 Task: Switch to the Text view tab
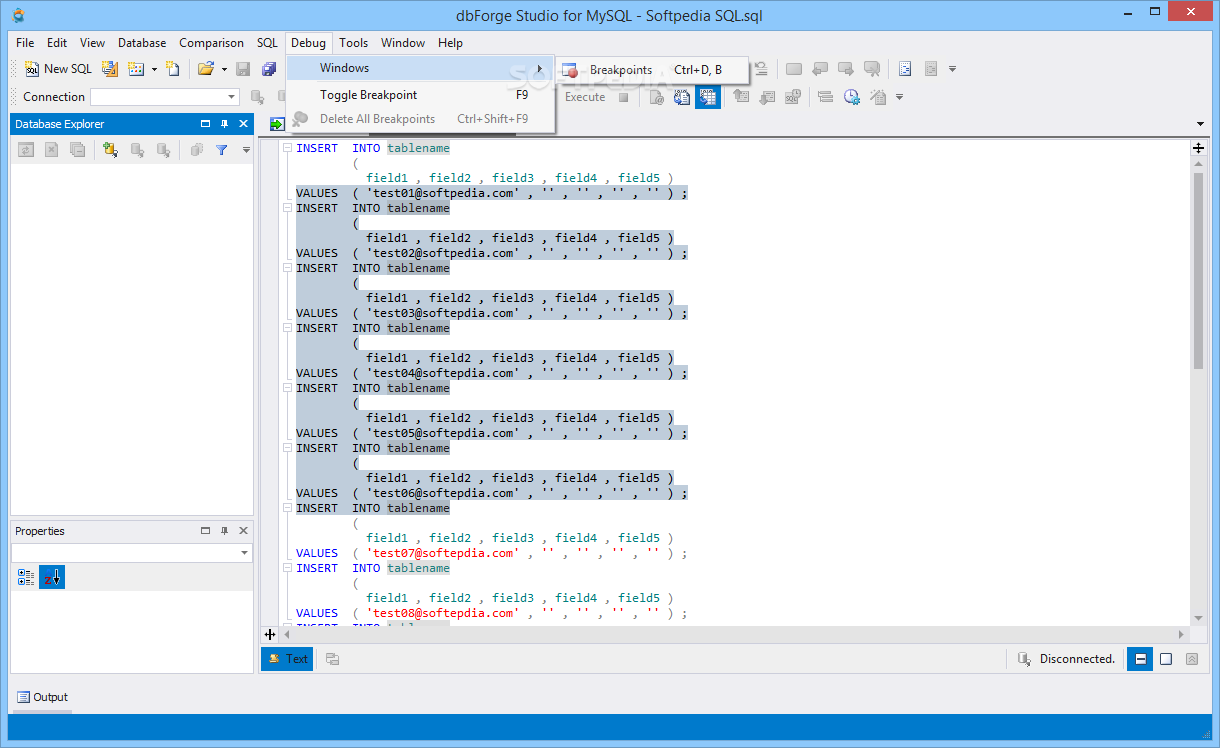pyautogui.click(x=287, y=659)
